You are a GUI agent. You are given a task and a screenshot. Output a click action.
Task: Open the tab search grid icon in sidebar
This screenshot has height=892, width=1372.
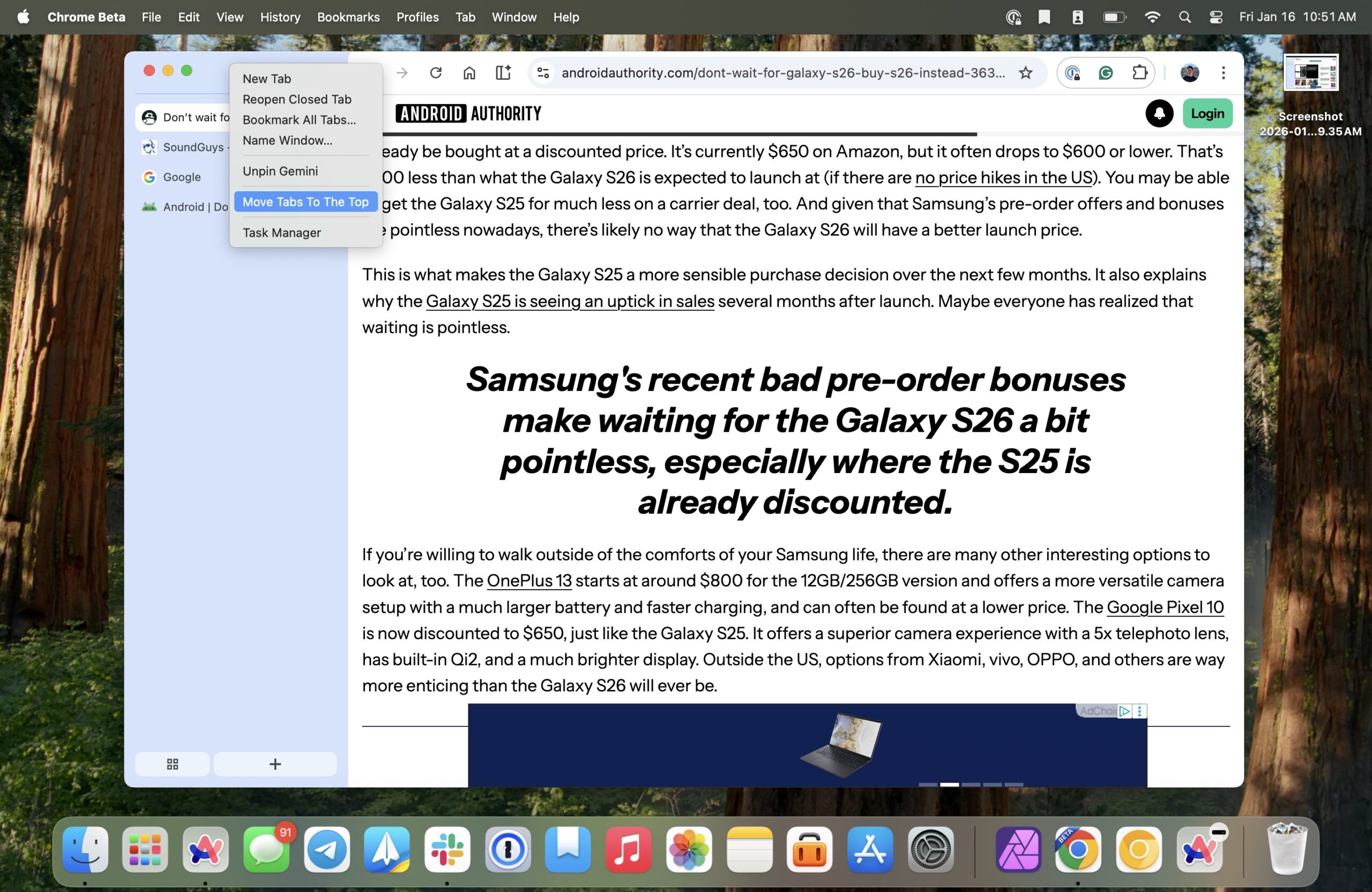click(x=173, y=764)
